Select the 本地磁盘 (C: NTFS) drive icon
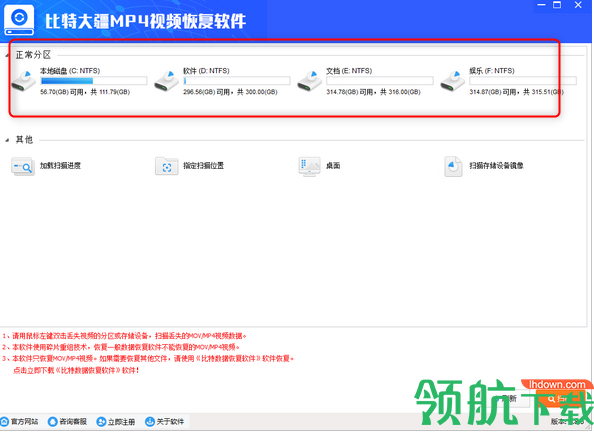The width and height of the screenshot is (594, 432). pyautogui.click(x=23, y=81)
